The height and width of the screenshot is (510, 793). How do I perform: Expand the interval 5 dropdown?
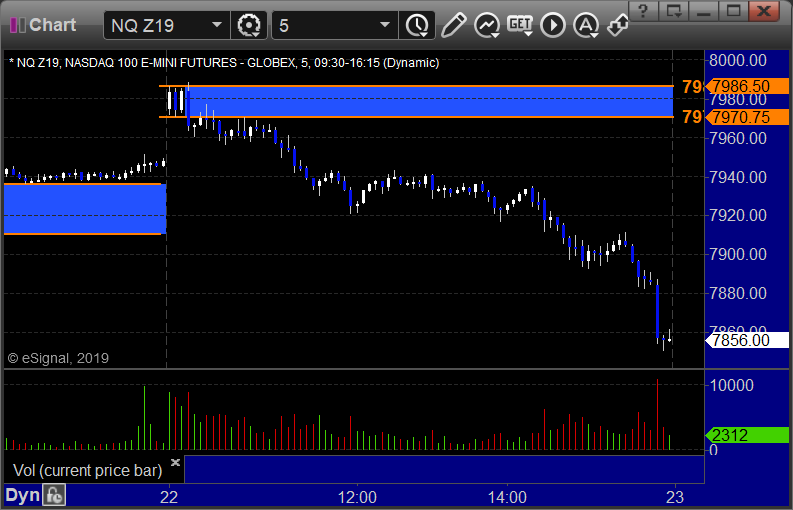point(385,25)
